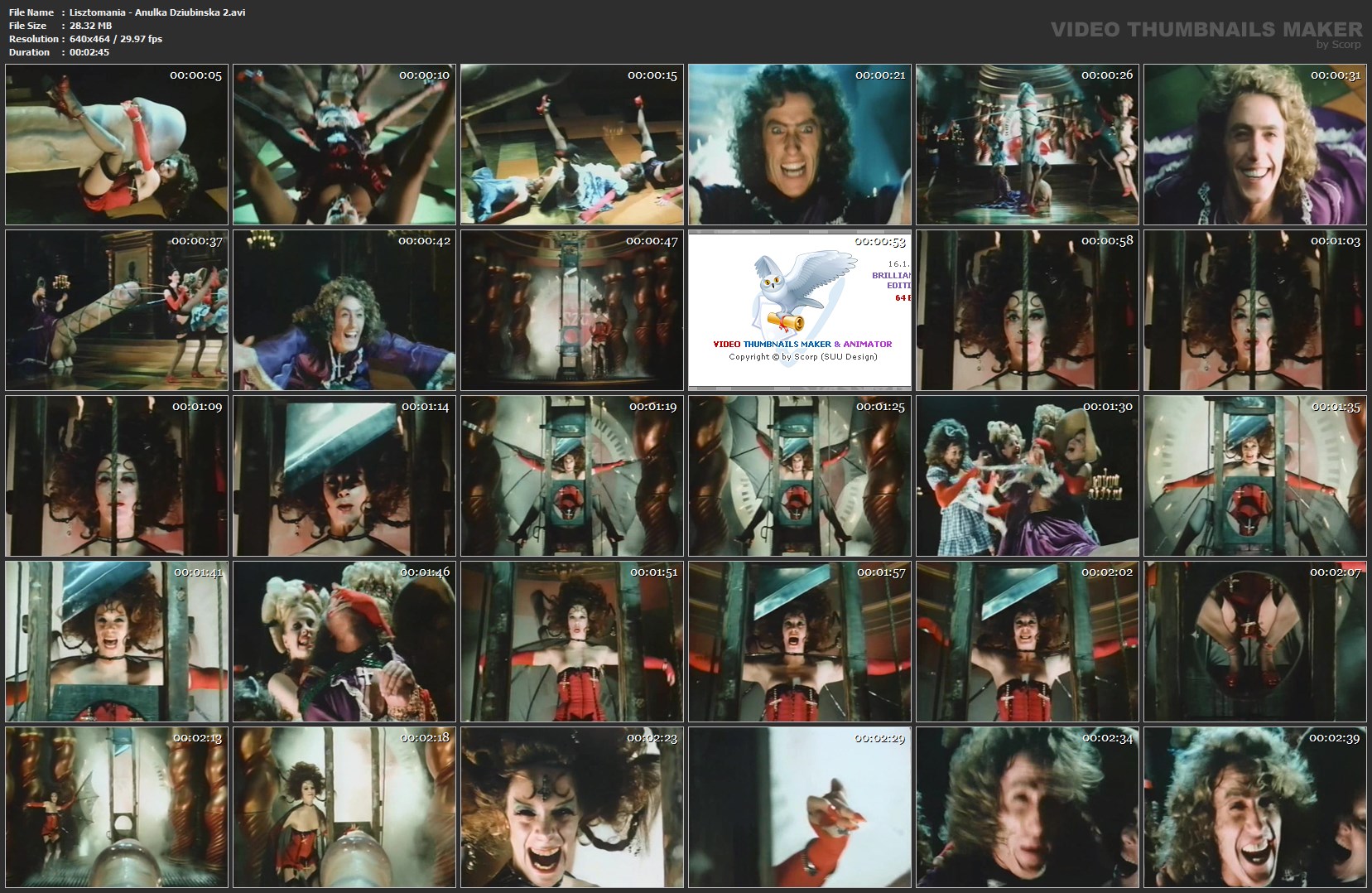The height and width of the screenshot is (893, 1372).
Task: Choose the frame marked 00:01:35
Action: click(1255, 475)
